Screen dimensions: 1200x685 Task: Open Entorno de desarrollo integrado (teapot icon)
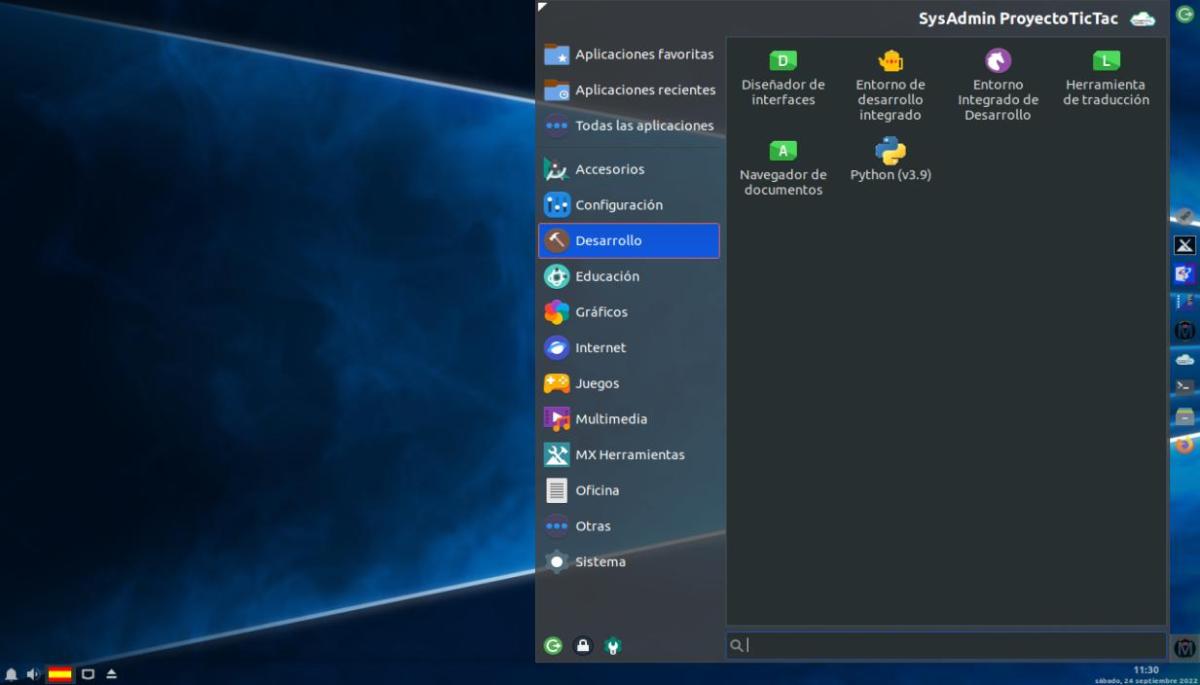(890, 85)
